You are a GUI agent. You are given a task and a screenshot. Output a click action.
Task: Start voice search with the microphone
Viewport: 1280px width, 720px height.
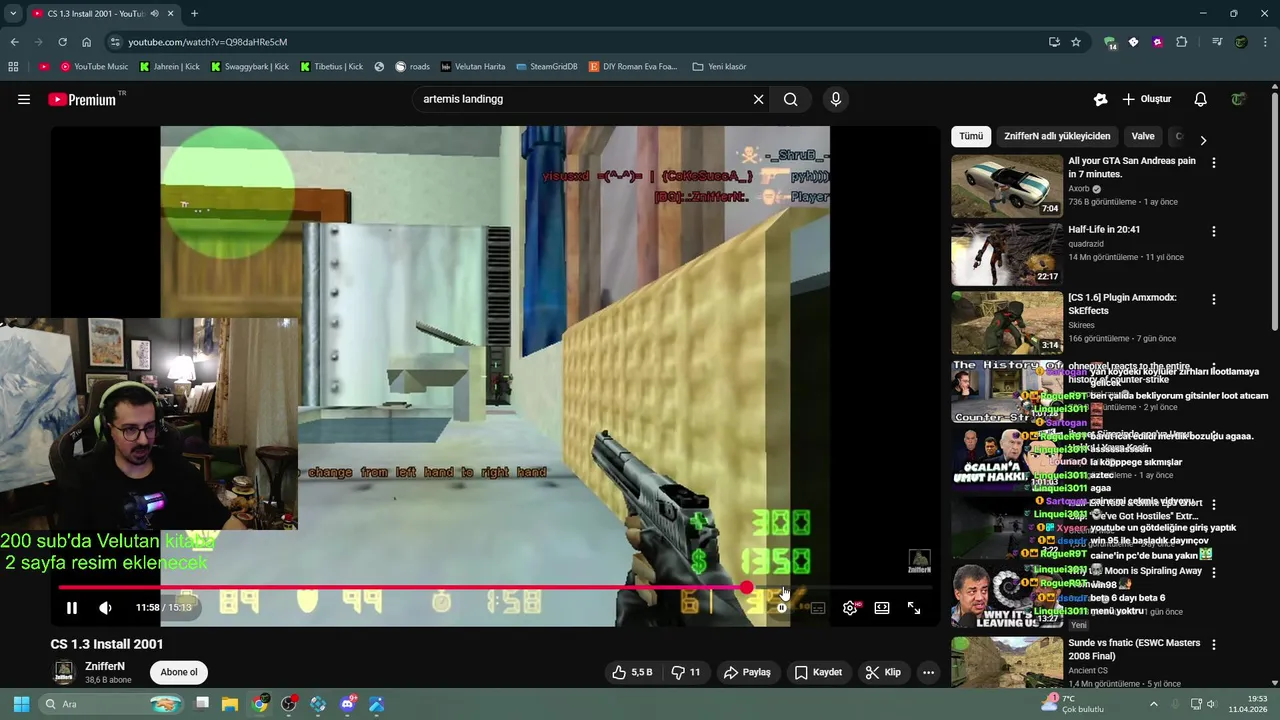pos(836,99)
